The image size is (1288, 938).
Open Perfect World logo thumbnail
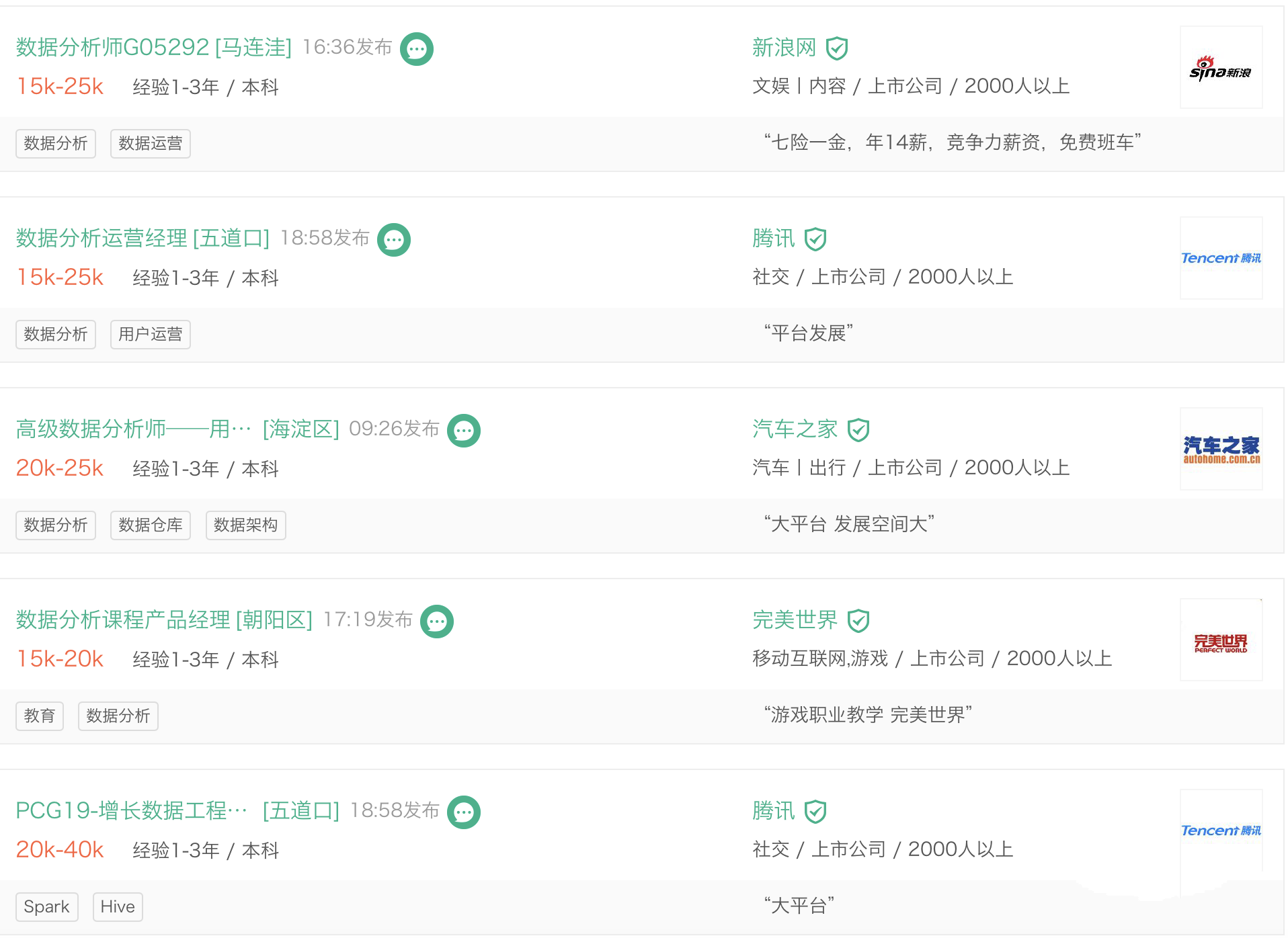click(x=1221, y=640)
